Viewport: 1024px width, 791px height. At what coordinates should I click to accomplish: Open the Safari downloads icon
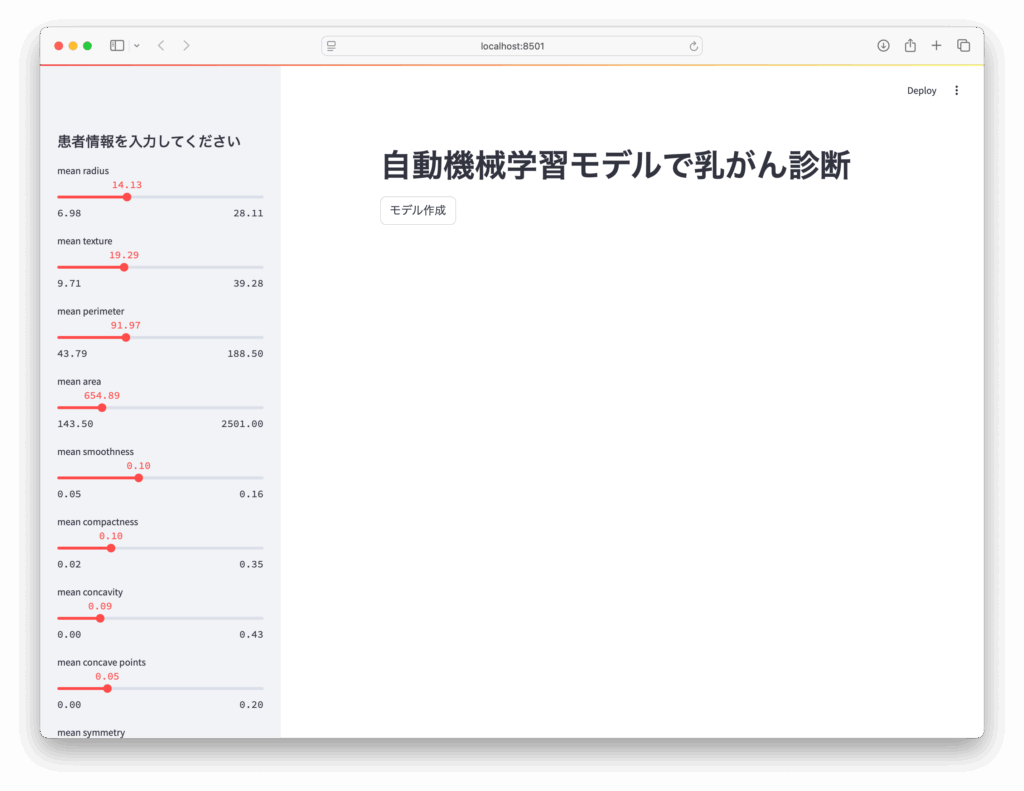pos(883,46)
